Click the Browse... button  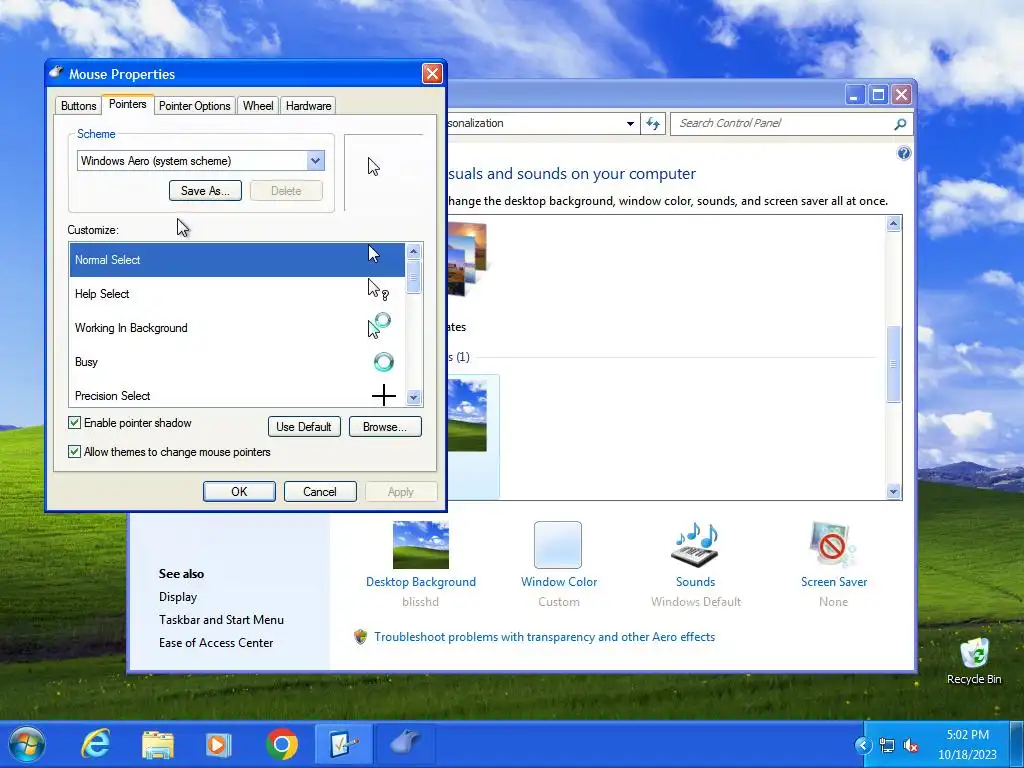tap(385, 426)
